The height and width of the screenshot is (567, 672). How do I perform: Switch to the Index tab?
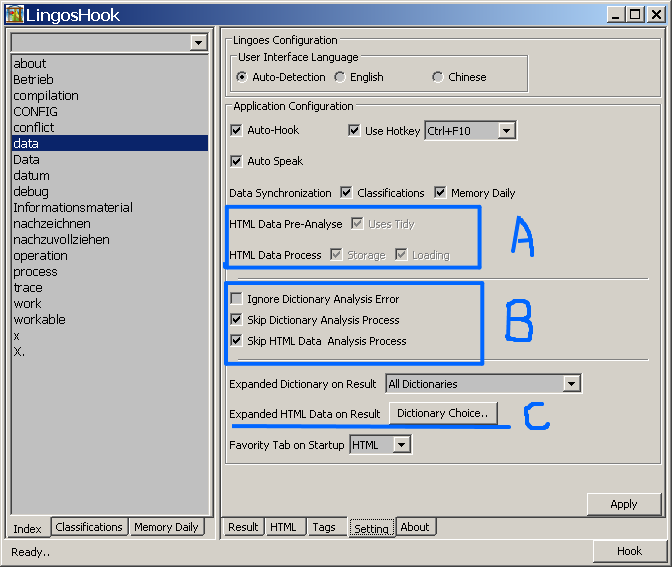28,528
